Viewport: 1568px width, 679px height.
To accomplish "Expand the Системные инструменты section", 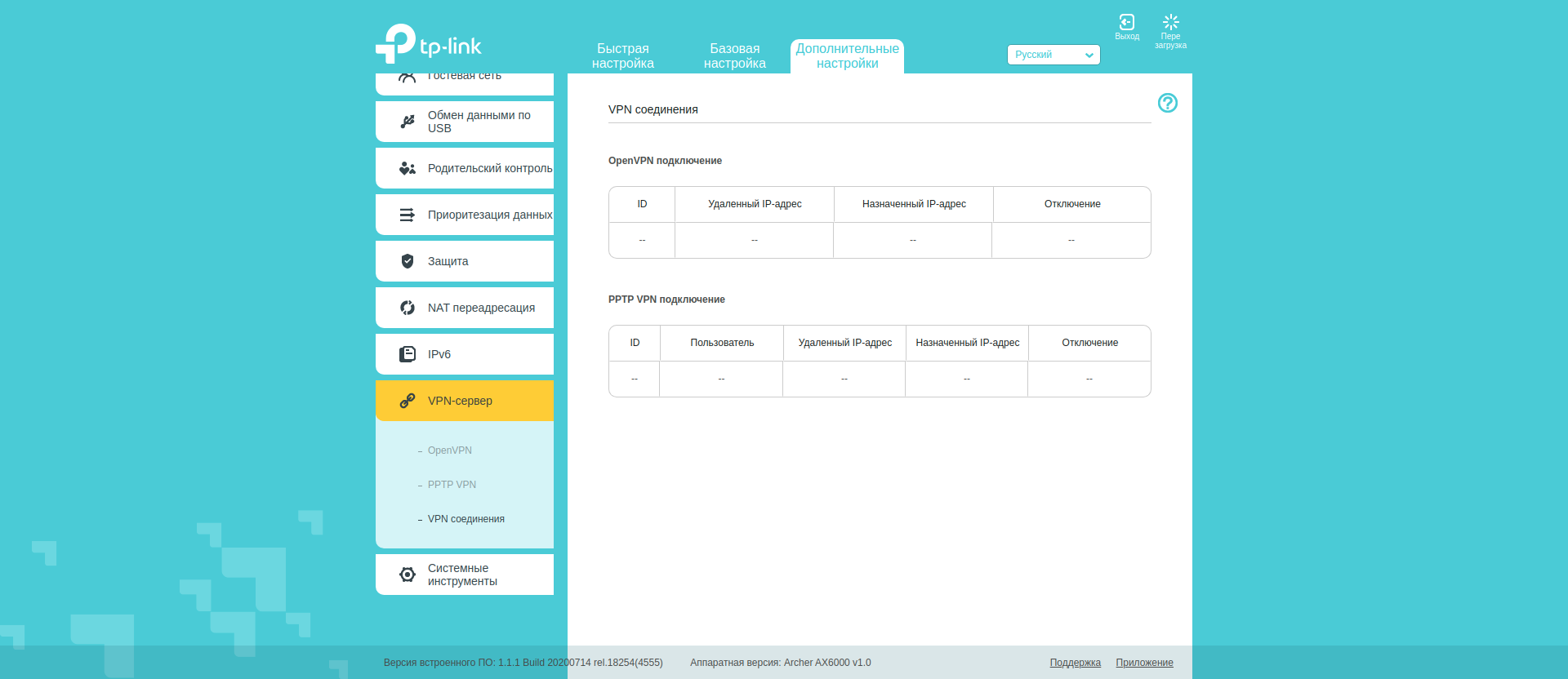I will (464, 575).
